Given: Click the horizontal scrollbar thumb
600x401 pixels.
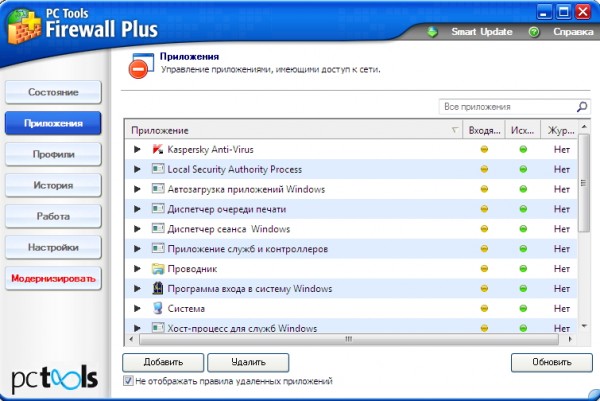Looking at the screenshot, I should pos(349,339).
